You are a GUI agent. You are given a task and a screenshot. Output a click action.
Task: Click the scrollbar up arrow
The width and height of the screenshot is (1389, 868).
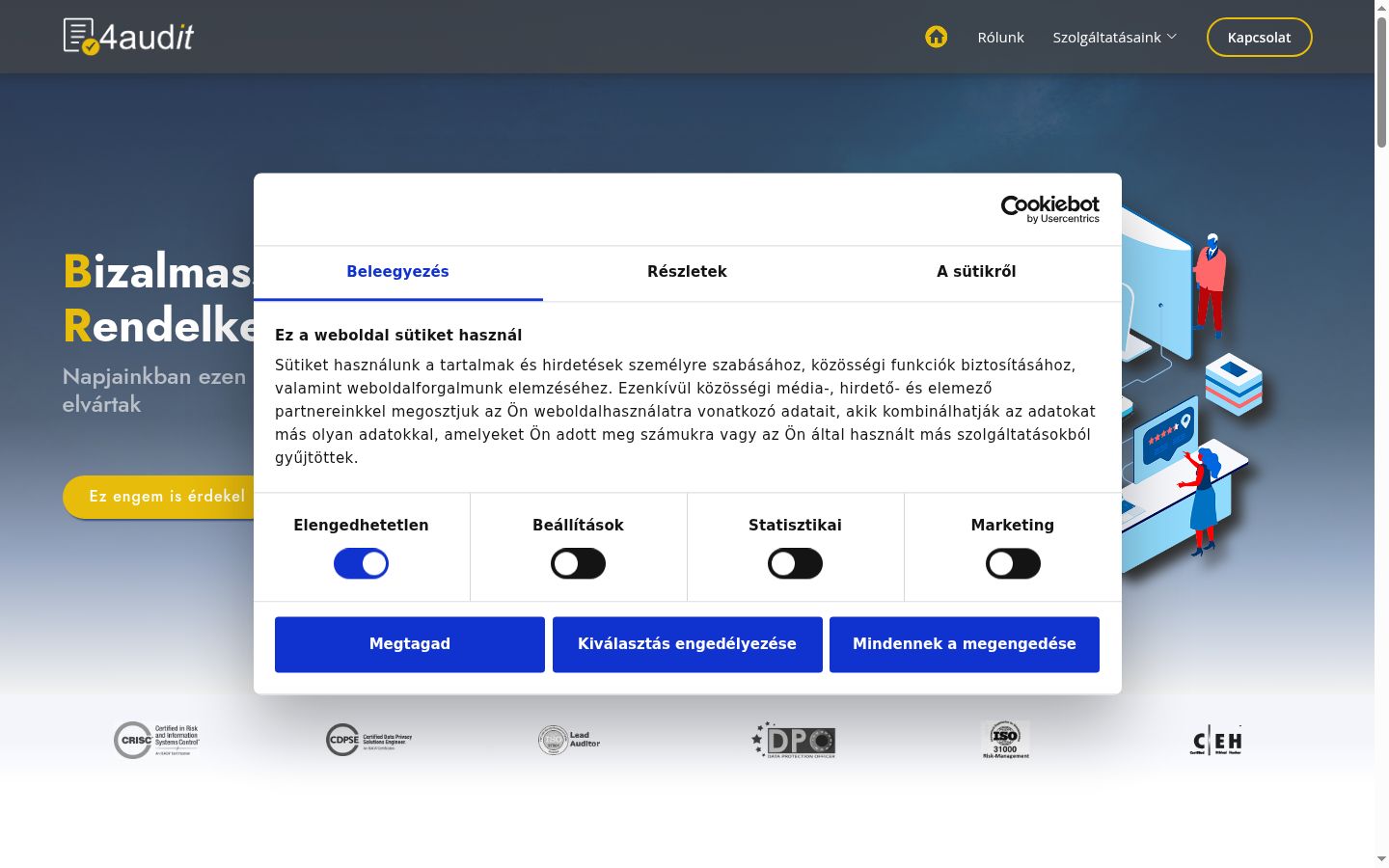(x=1381, y=7)
